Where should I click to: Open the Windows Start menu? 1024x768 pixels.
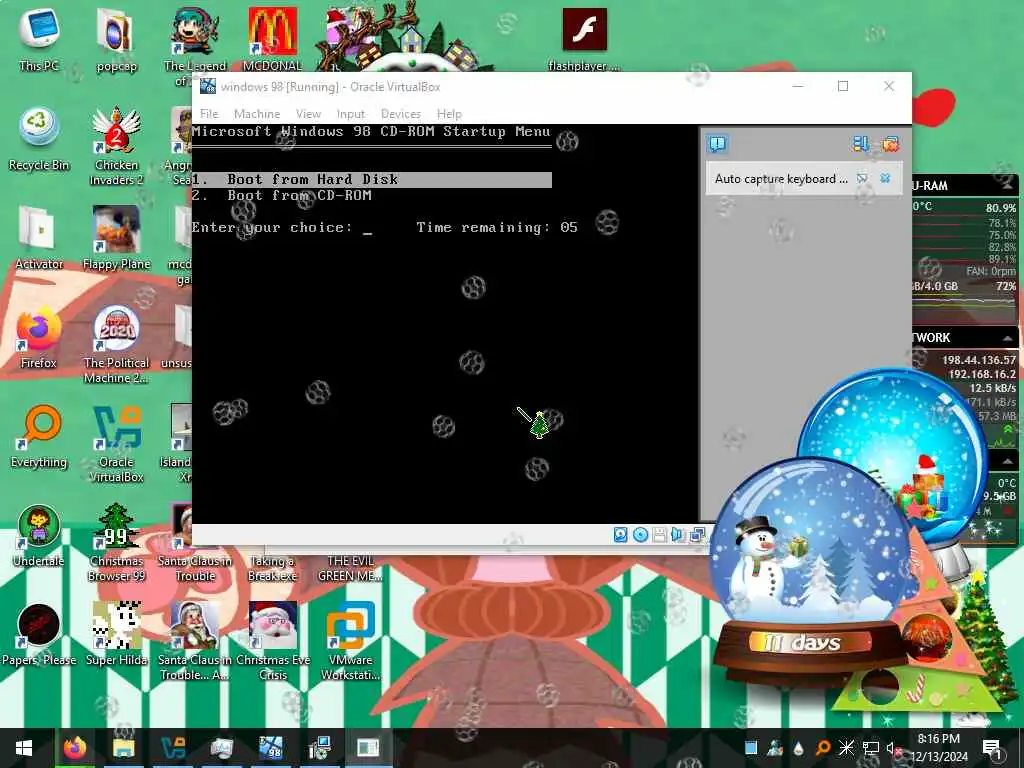click(24, 748)
